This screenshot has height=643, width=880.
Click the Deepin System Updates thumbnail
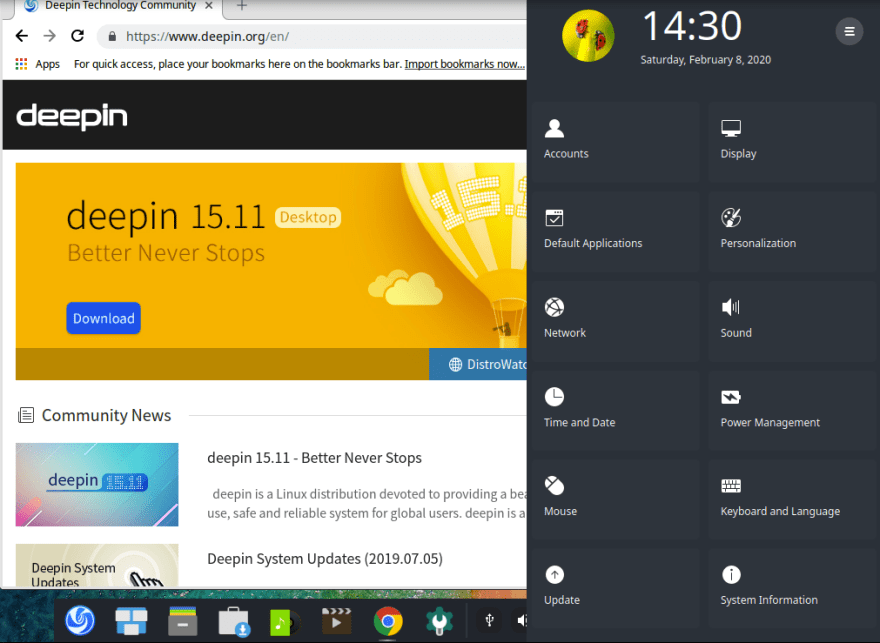[97, 565]
